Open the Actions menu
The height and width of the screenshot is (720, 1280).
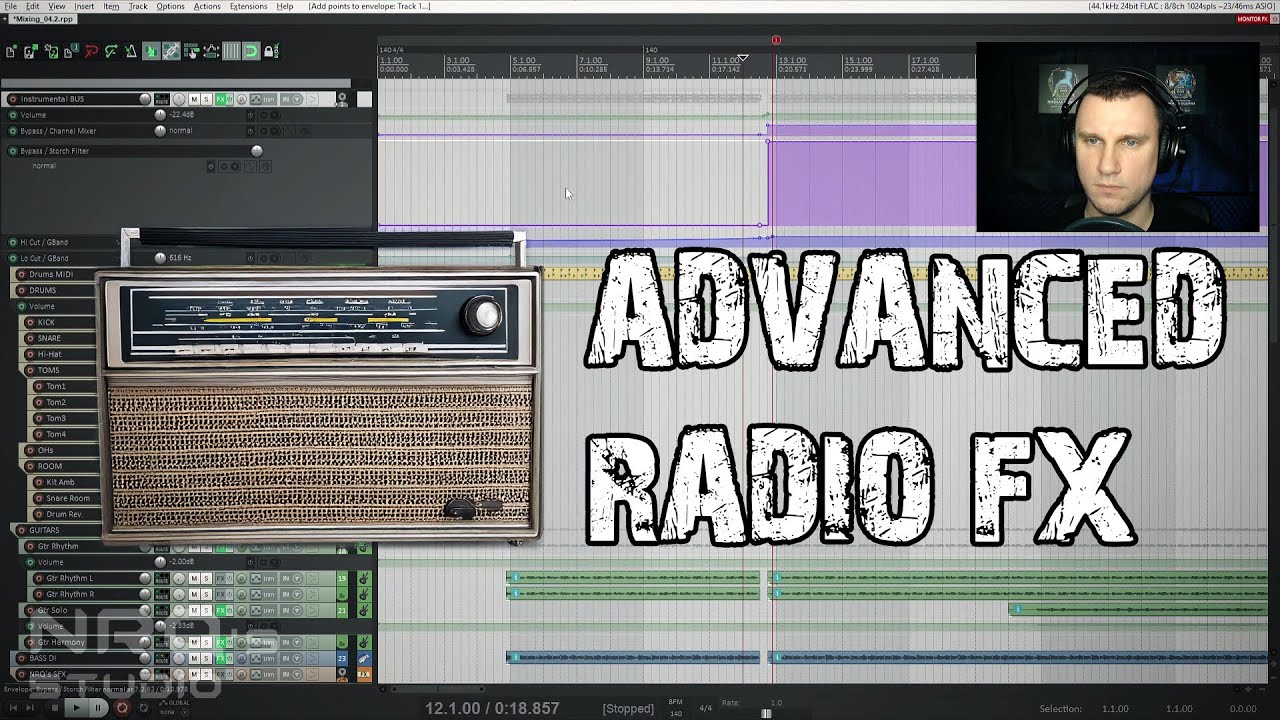click(x=207, y=6)
